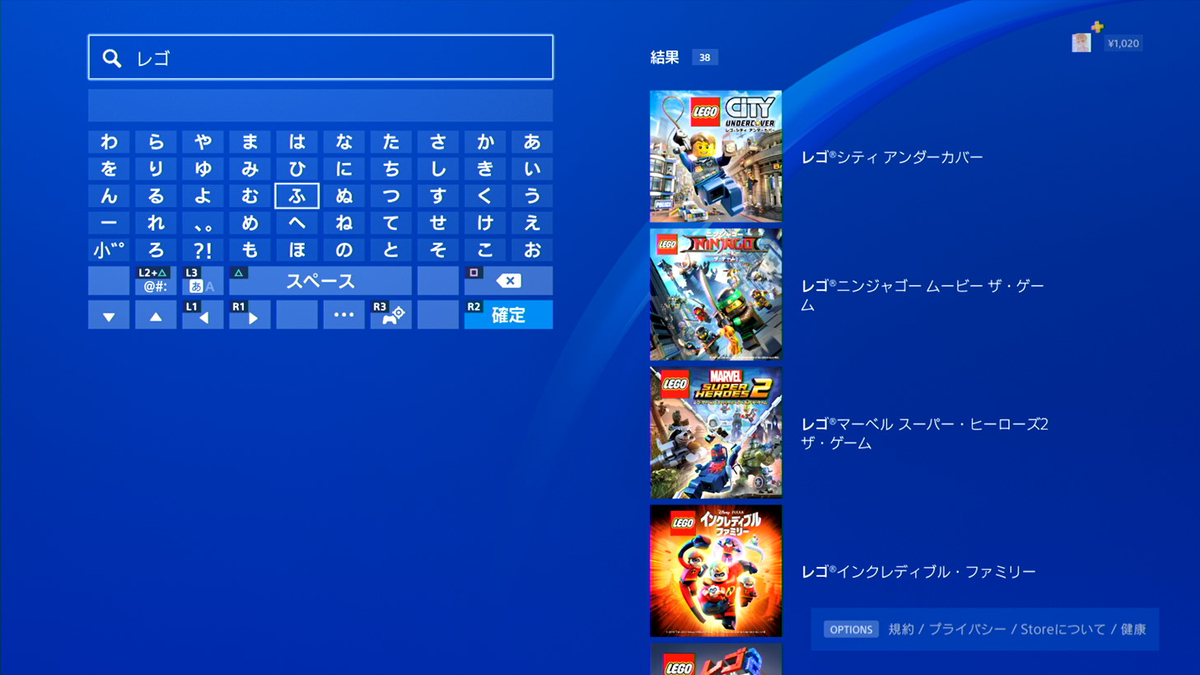Viewport: 1200px width, 675px height.
Task: Select result レゴ®インクレディブル・ファミリー
Action: [918, 572]
